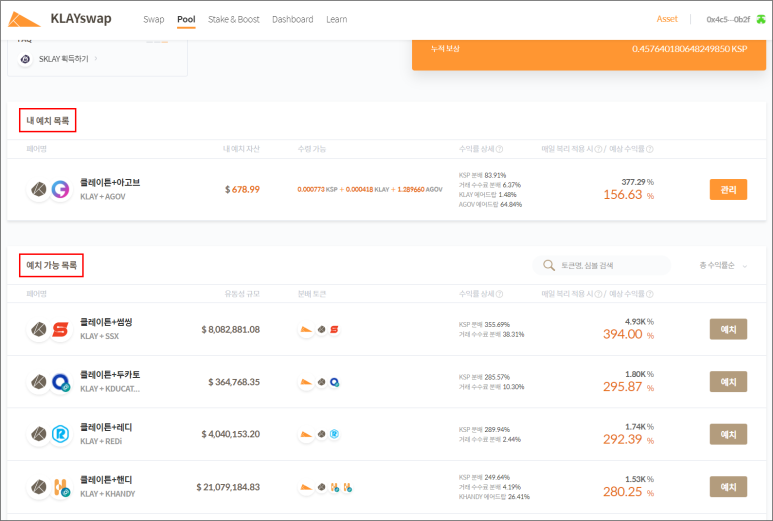The image size is (773, 521).
Task: Show 수익률 상세 help icon in my deposits
Action: [499, 149]
